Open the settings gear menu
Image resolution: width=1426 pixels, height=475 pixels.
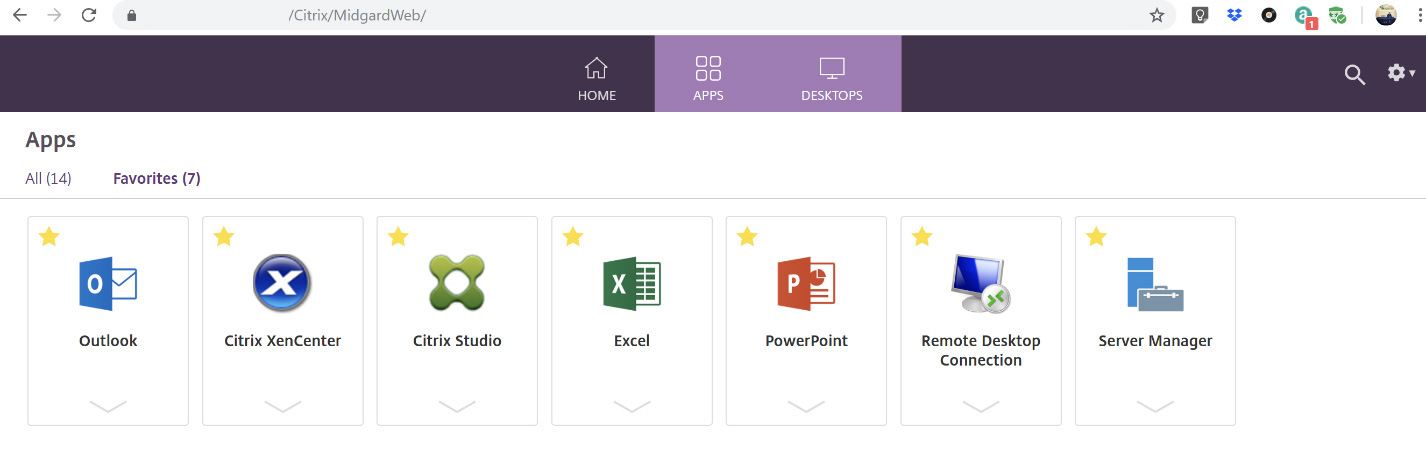pyautogui.click(x=1401, y=73)
